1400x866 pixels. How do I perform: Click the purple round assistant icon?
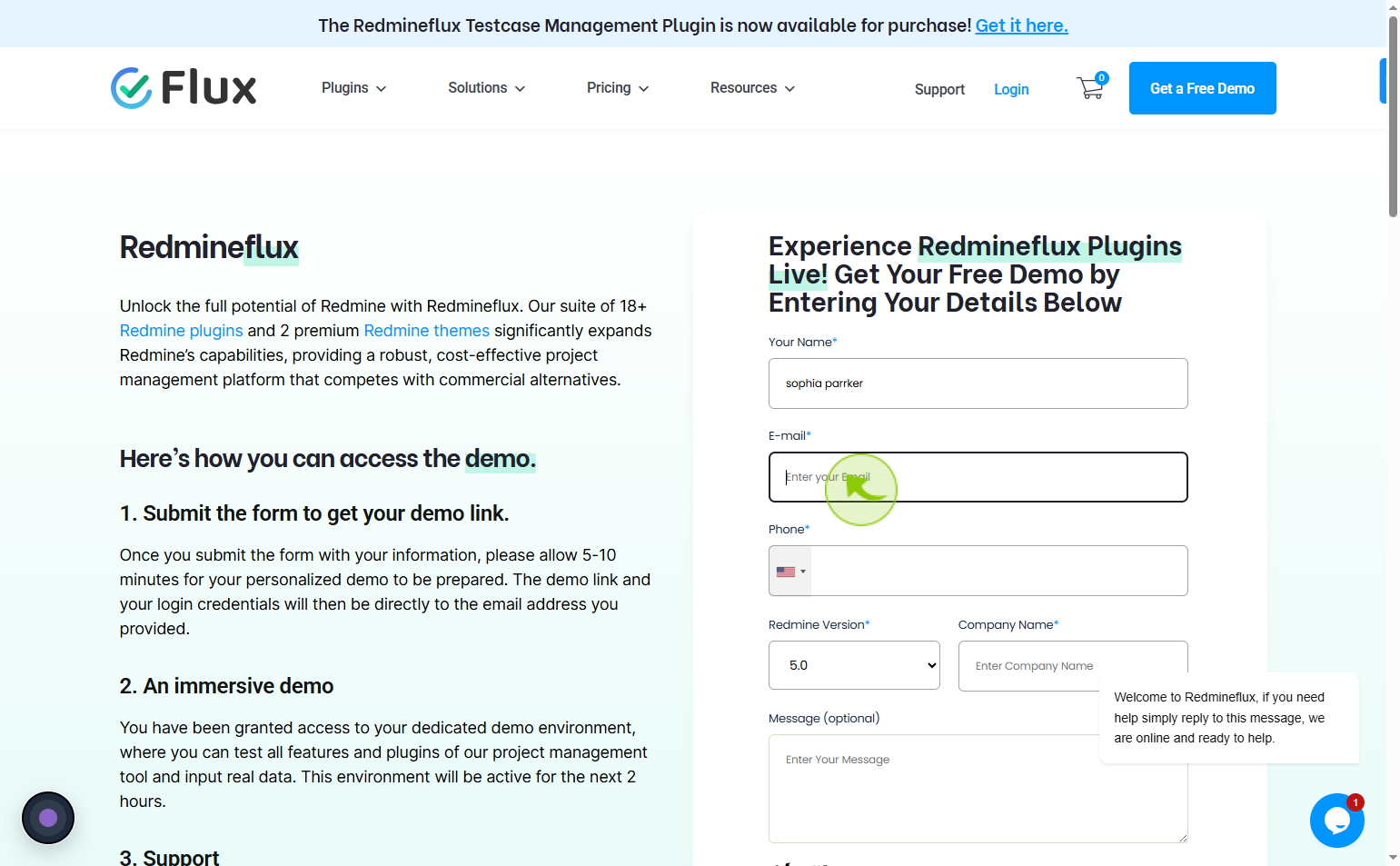pos(48,818)
